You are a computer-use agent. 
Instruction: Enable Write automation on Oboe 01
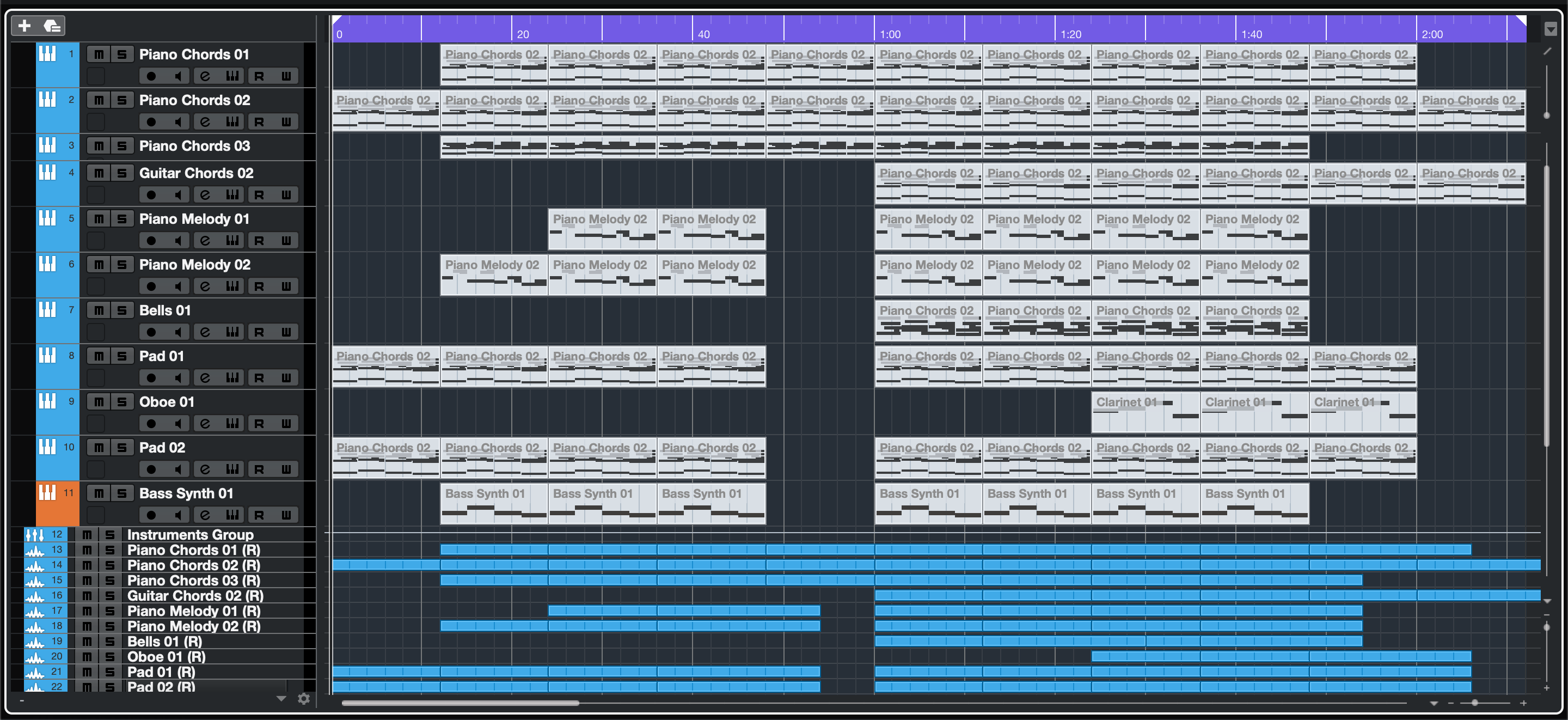(286, 423)
